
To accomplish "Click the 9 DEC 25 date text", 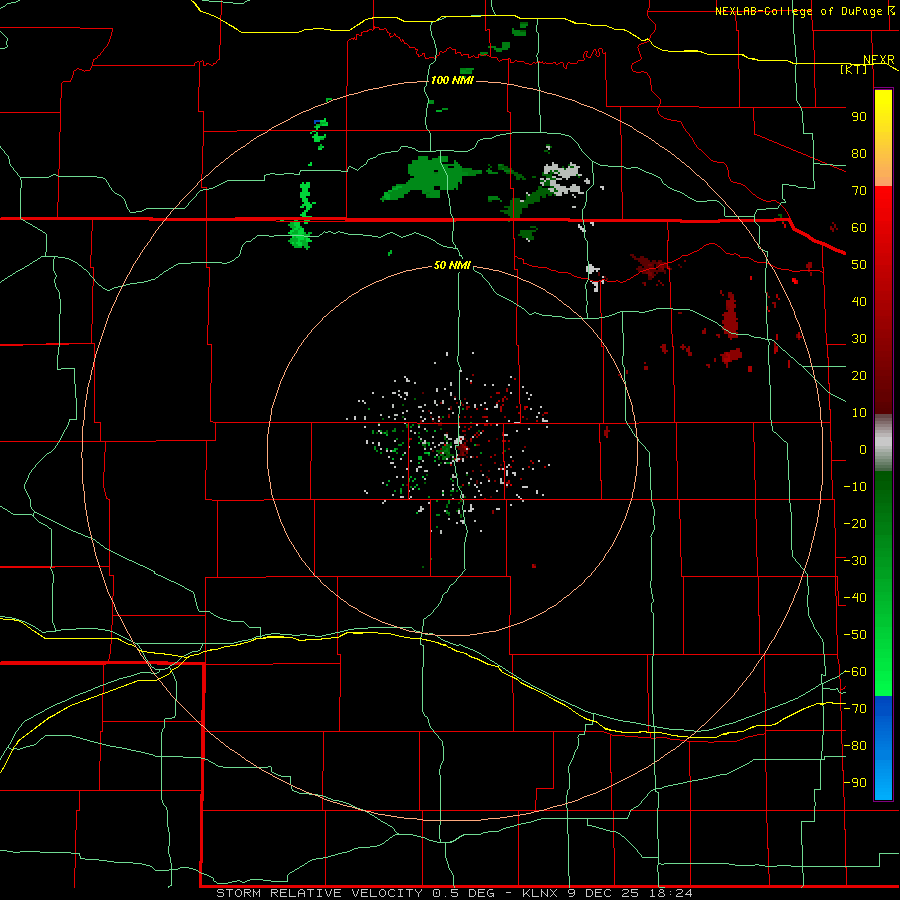I will pyautogui.click(x=604, y=893).
